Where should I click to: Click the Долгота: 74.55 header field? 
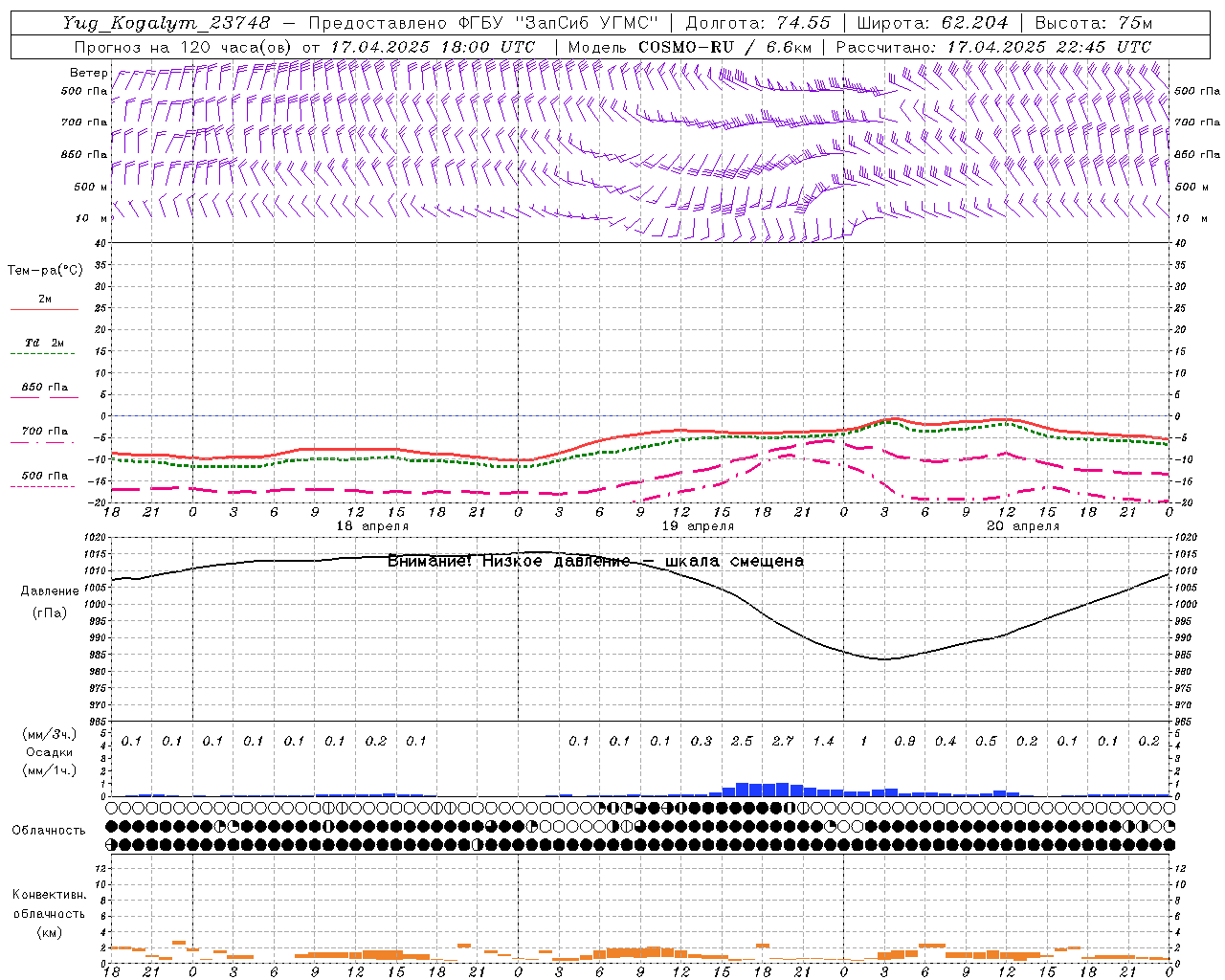pos(758,23)
